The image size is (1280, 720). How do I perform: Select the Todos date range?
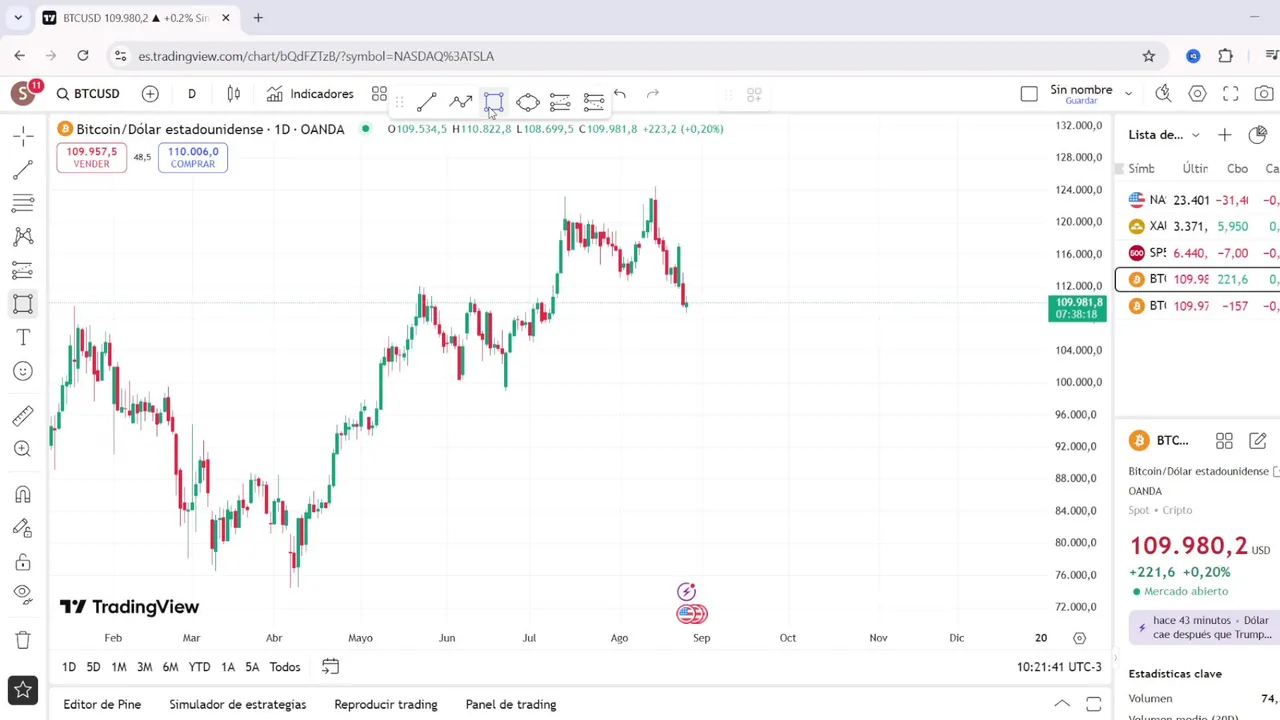(x=285, y=667)
